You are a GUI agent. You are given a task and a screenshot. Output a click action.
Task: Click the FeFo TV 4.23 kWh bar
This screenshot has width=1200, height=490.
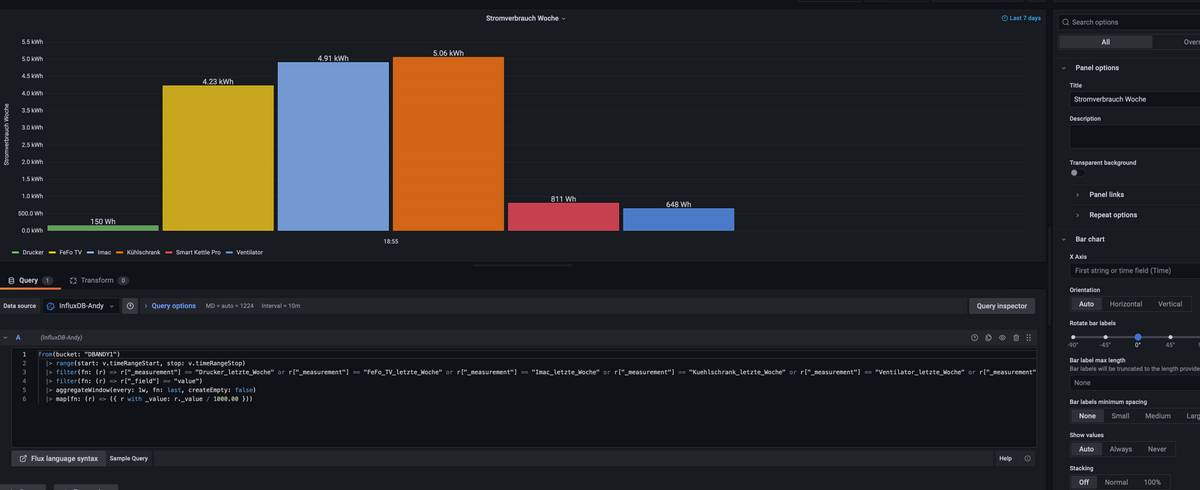(x=218, y=158)
